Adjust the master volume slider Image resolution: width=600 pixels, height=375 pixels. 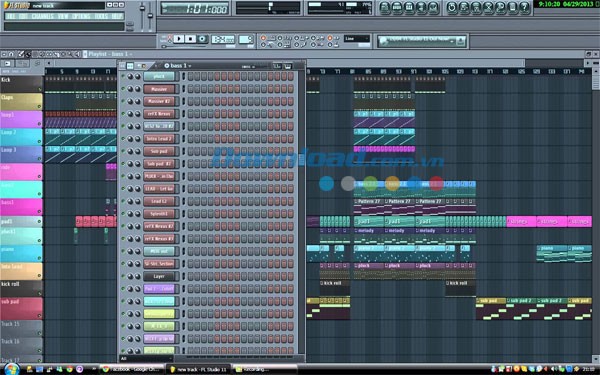coord(142,8)
